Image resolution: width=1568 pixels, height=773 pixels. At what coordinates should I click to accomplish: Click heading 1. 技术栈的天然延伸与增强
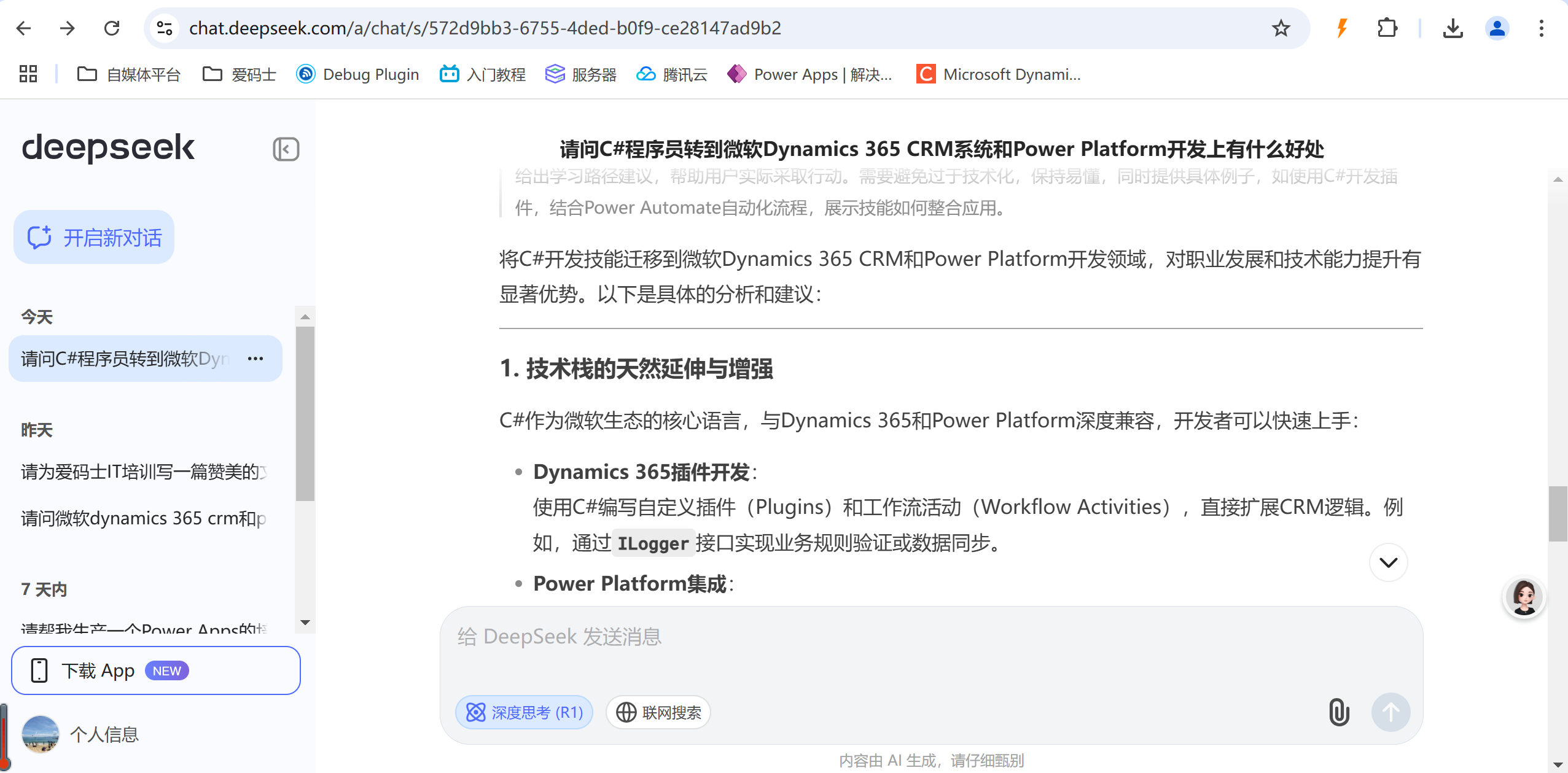coord(636,368)
